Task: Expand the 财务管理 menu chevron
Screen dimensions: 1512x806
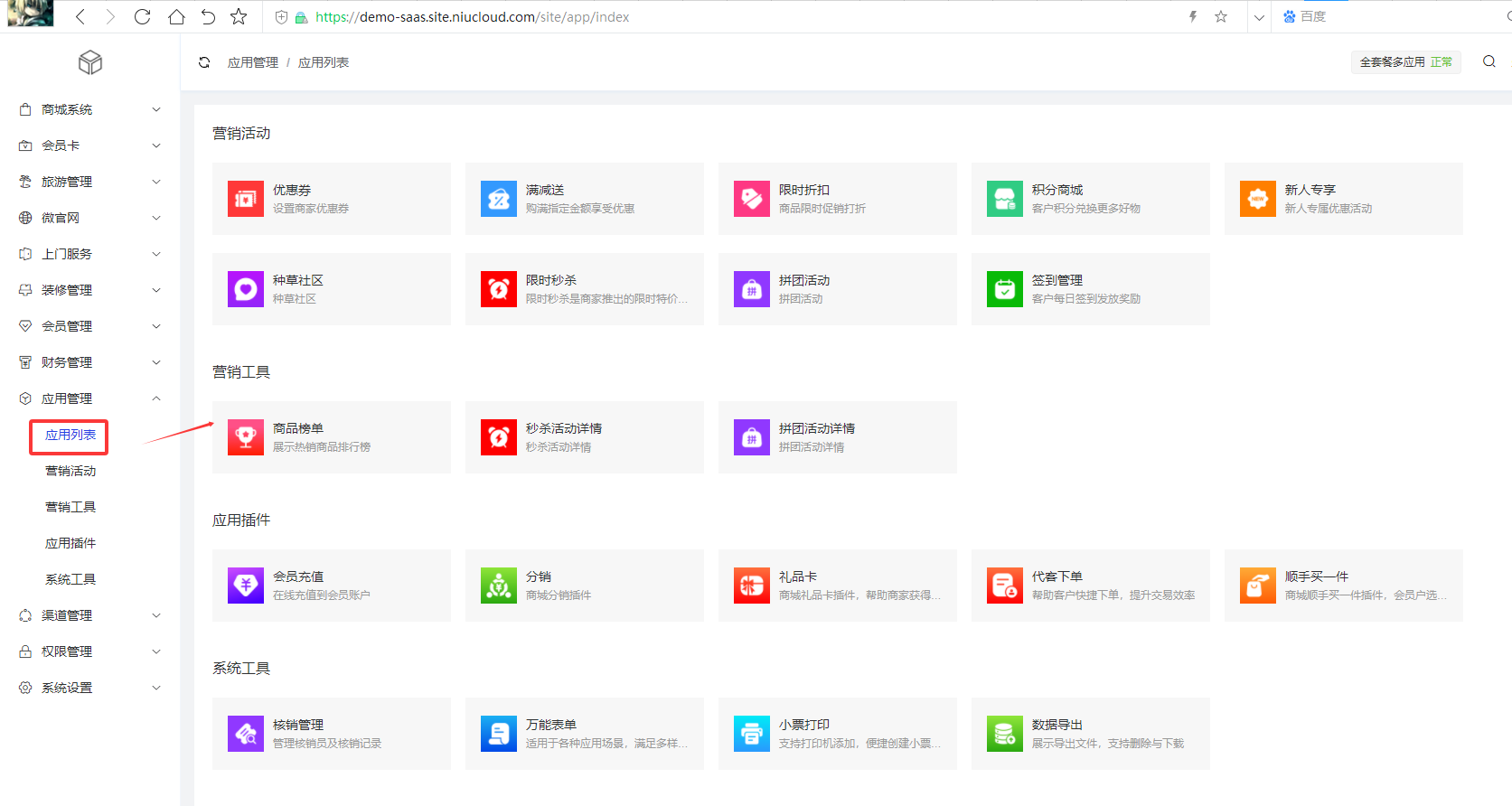Action: coord(156,362)
